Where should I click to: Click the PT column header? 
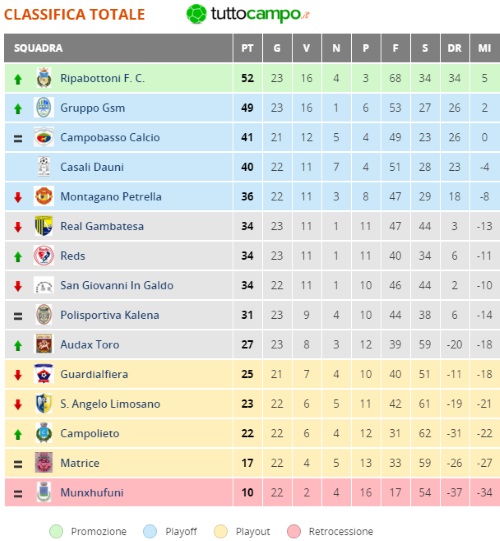tap(247, 48)
